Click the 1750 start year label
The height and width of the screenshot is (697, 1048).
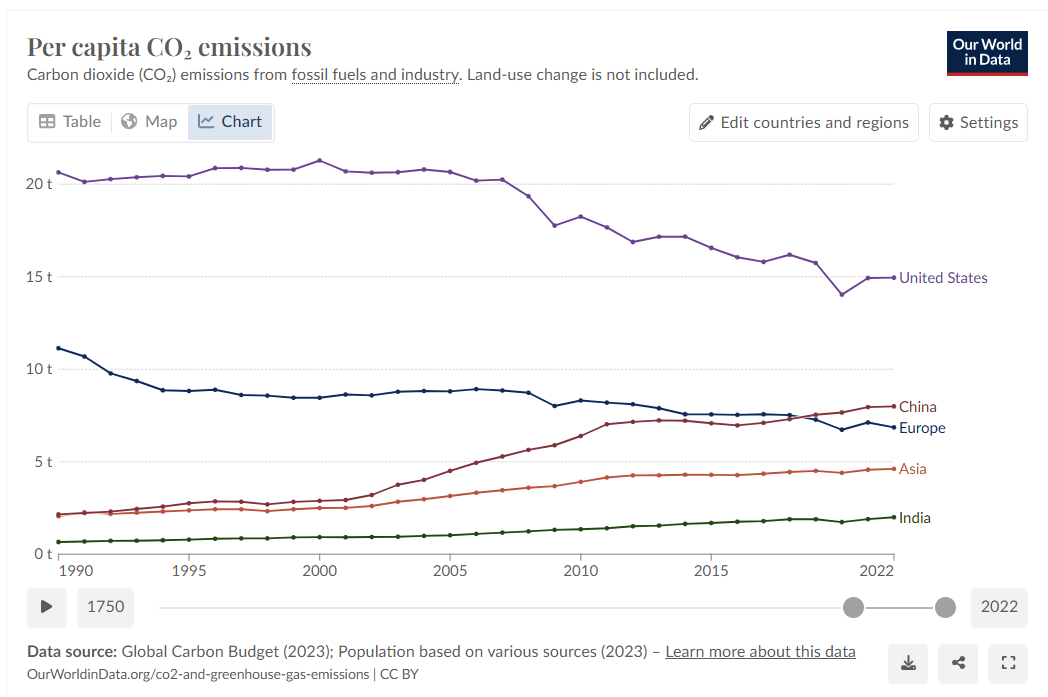[x=105, y=607]
